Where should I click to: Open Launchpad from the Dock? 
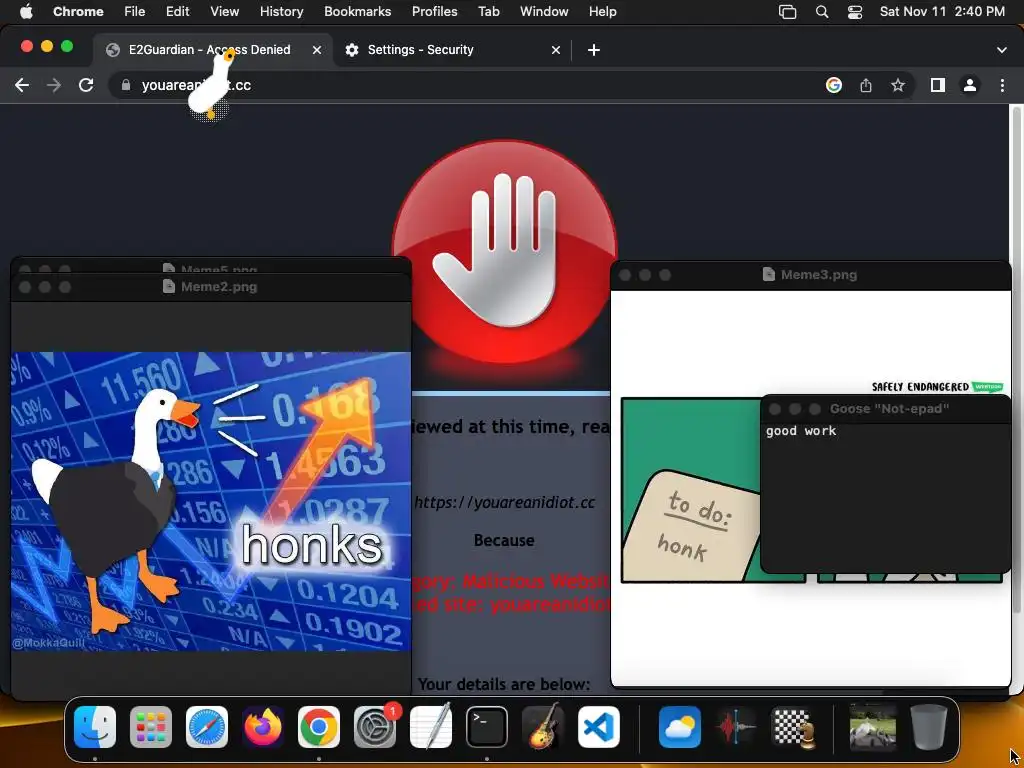pos(151,727)
